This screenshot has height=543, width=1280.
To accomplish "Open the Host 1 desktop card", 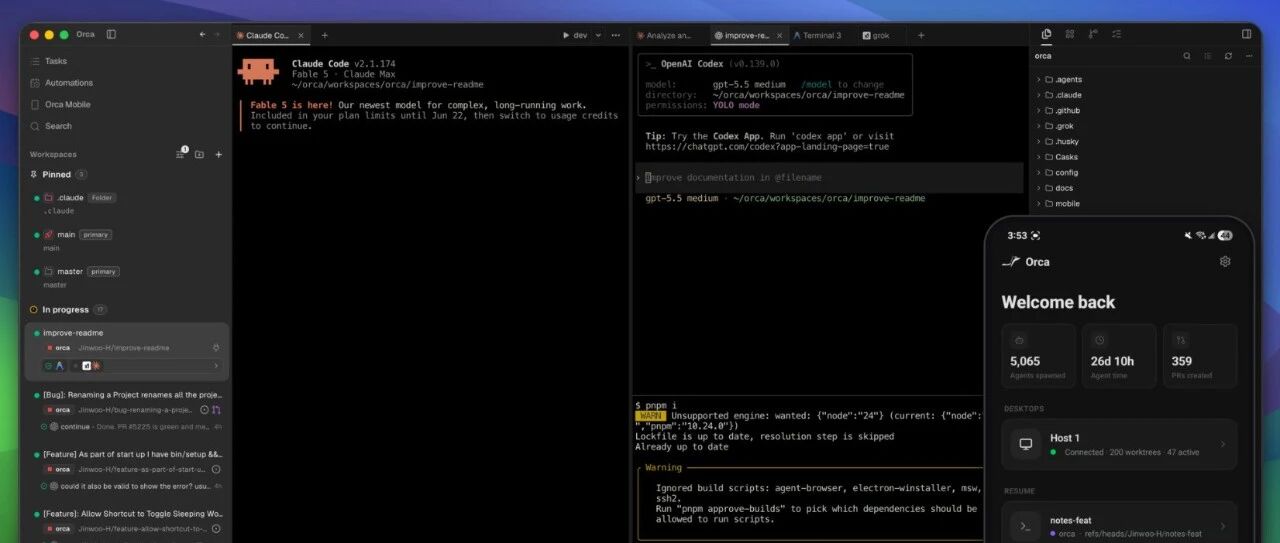I will [x=1119, y=445].
